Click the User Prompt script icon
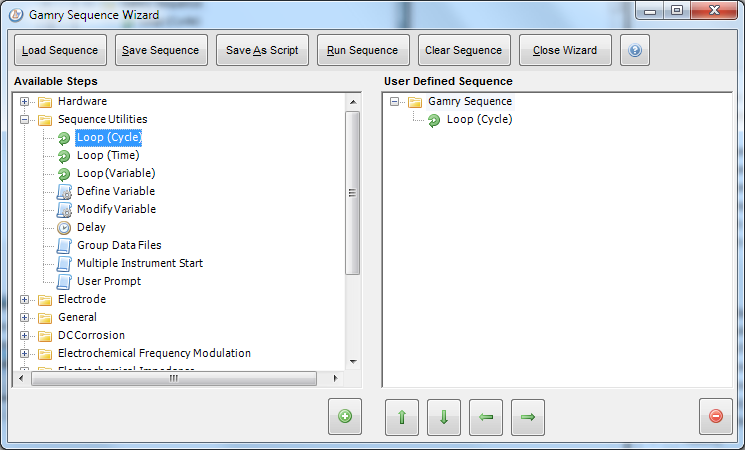 click(64, 282)
